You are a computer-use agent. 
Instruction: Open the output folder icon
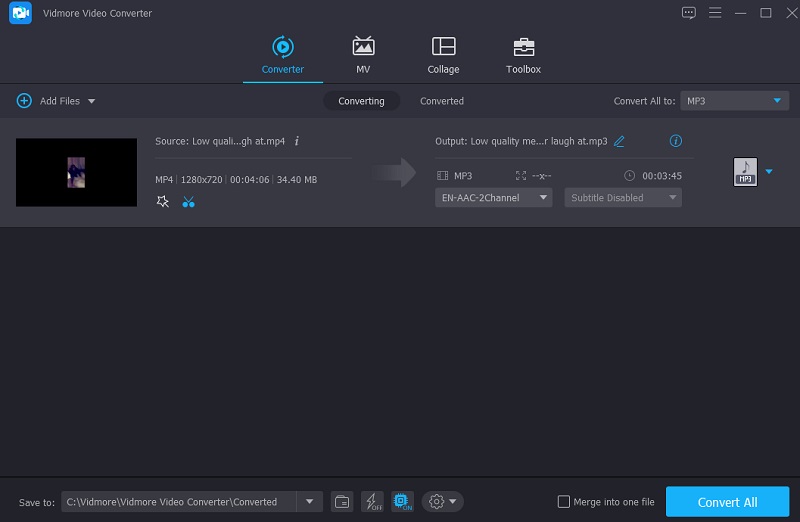point(341,501)
